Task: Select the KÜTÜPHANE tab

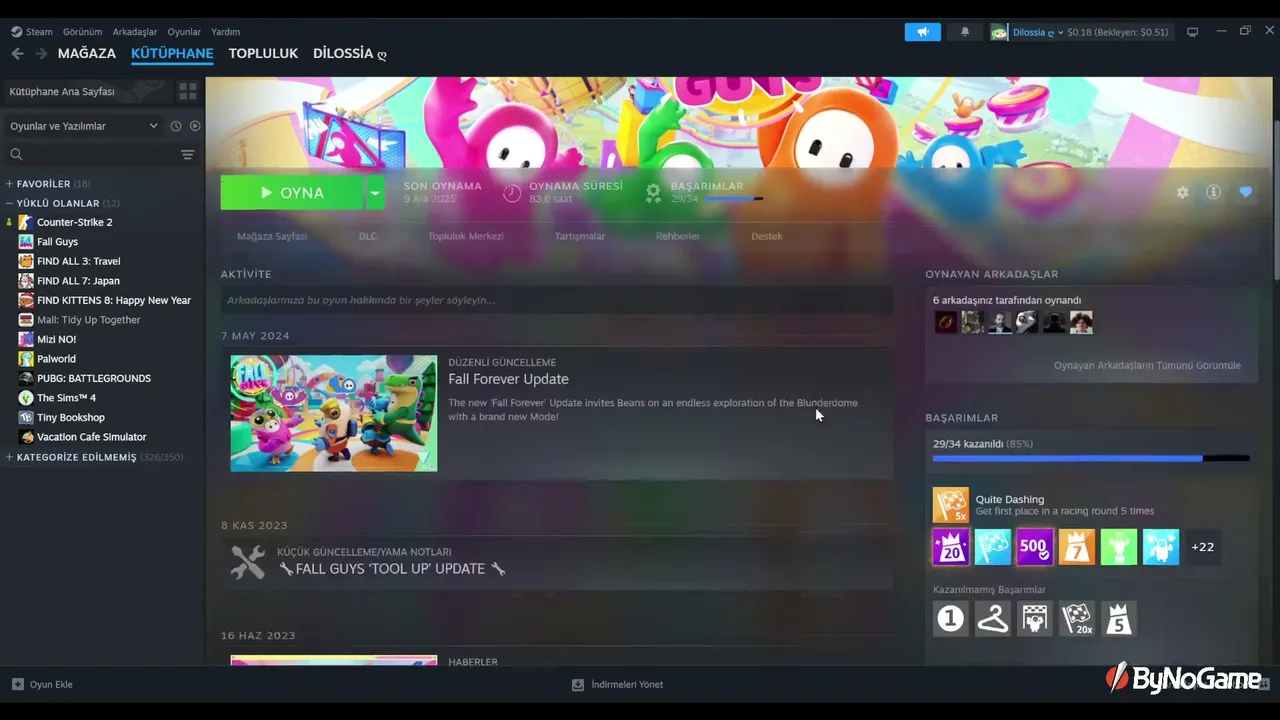Action: [x=172, y=53]
